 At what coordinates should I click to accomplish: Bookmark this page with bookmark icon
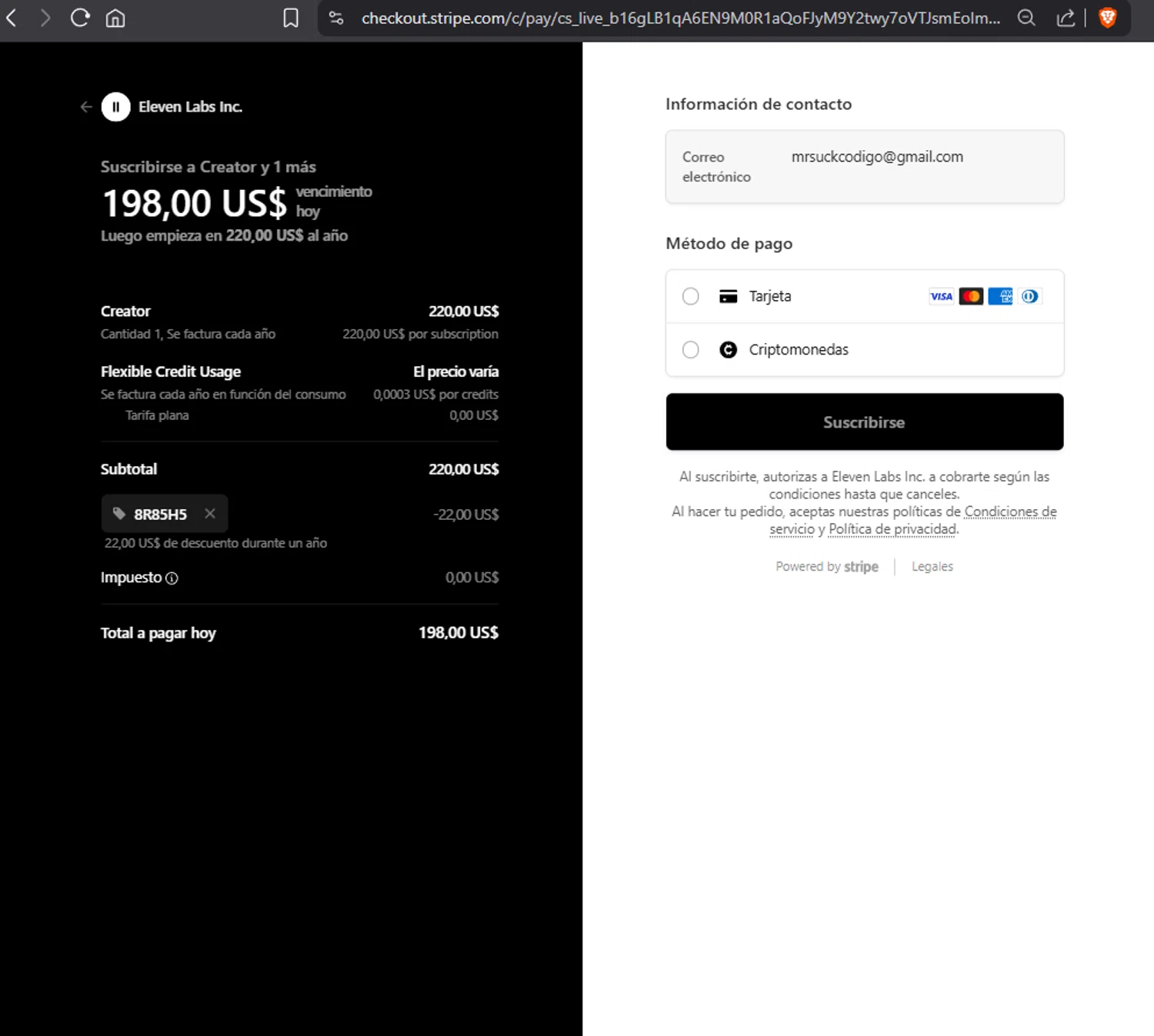tap(291, 18)
